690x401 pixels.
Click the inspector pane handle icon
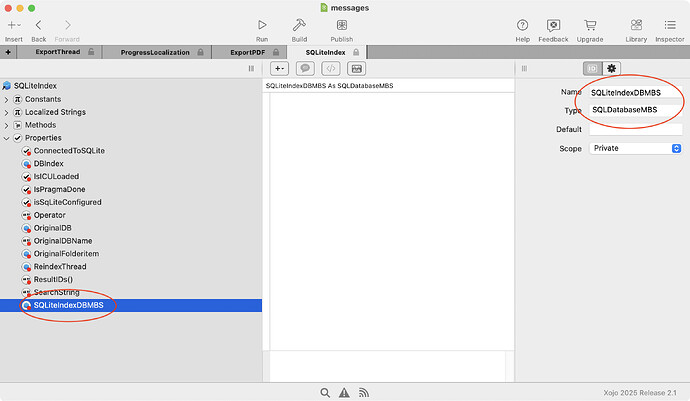[x=524, y=69]
